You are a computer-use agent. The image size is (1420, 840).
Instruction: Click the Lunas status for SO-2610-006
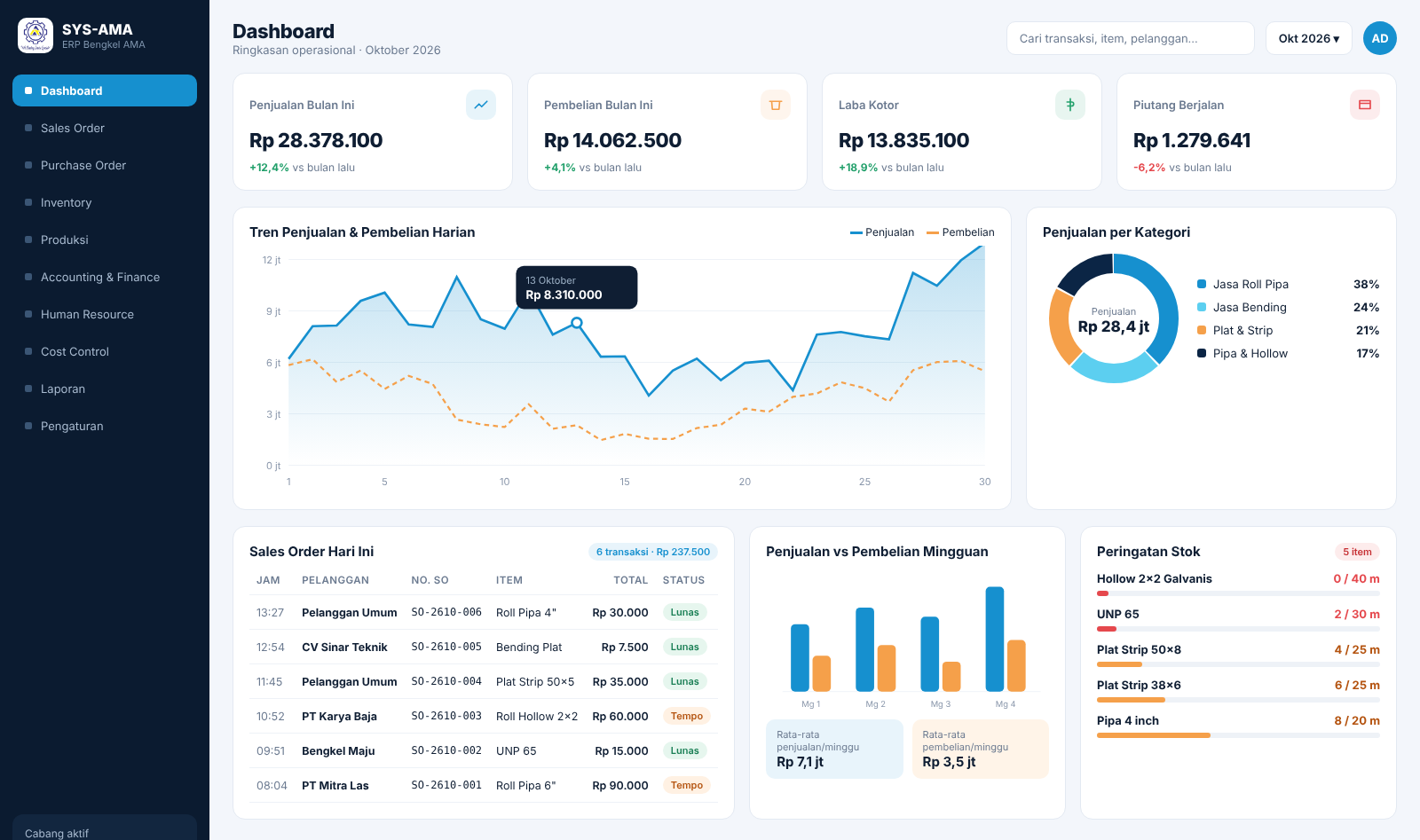click(x=684, y=612)
